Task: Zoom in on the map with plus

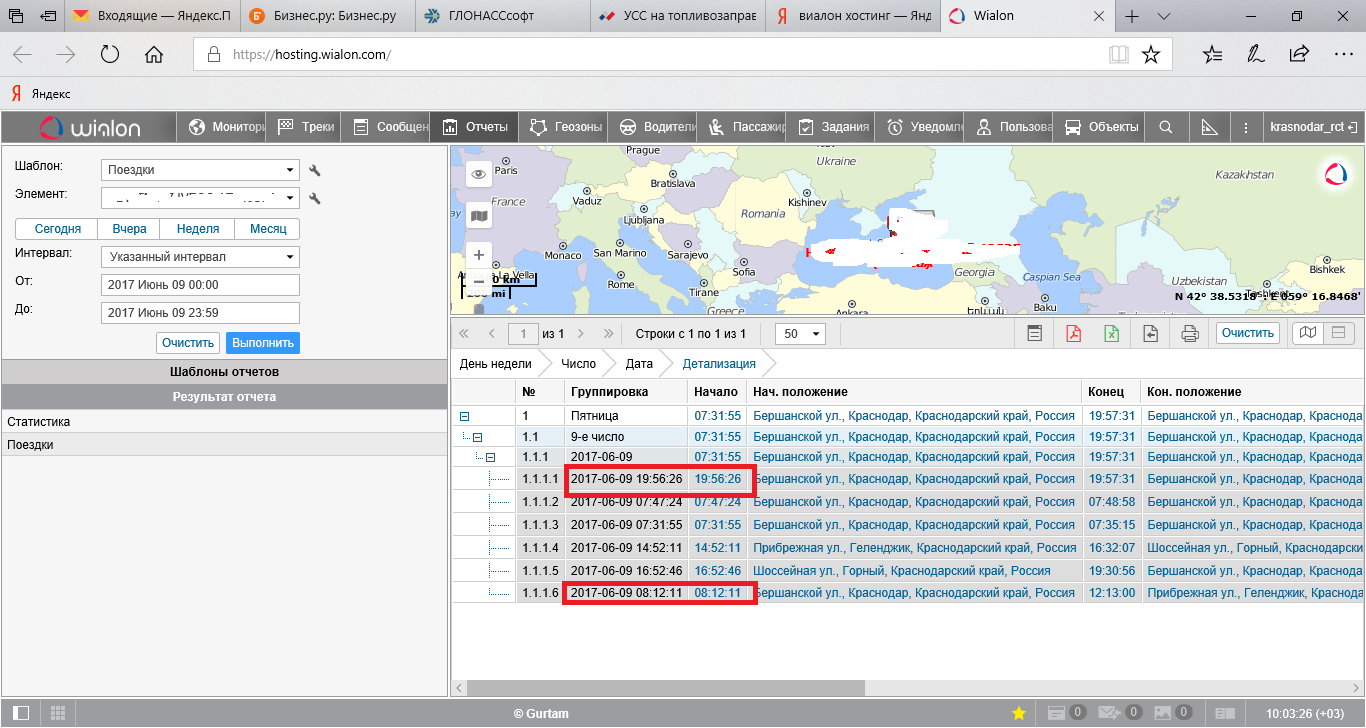Action: (x=479, y=255)
